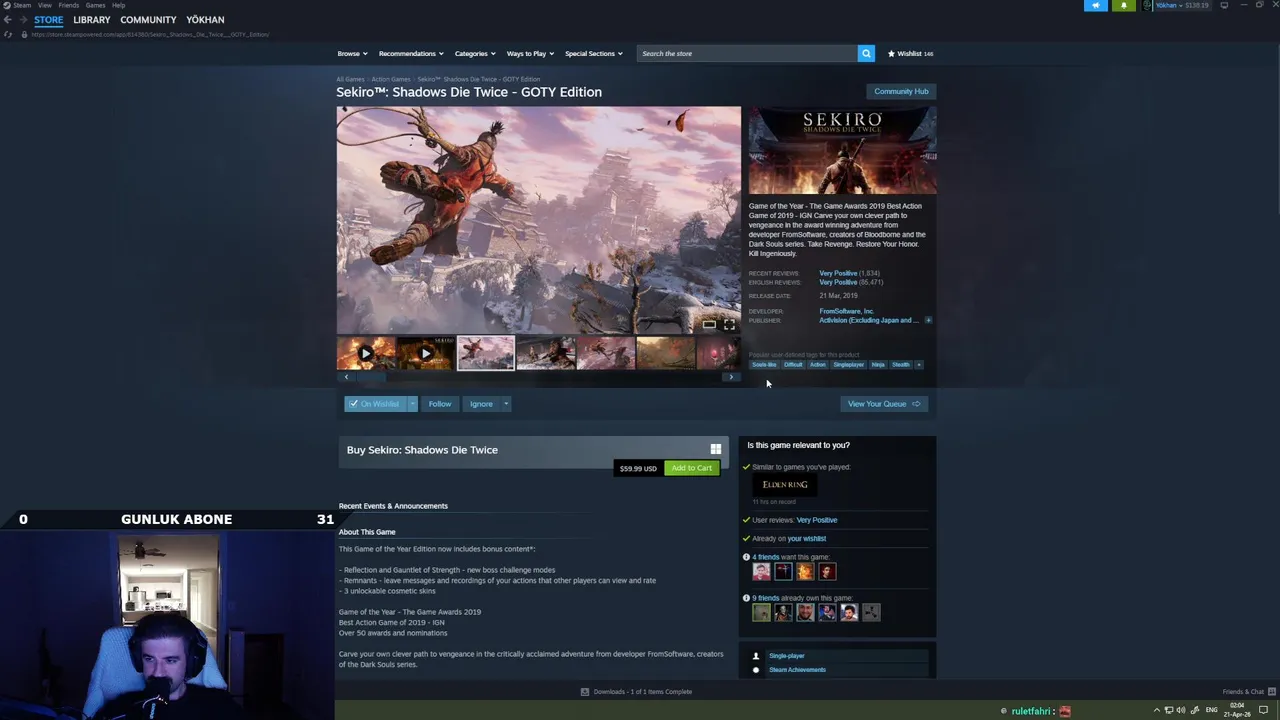Open the 'your wishlist' link
Image resolution: width=1280 pixels, height=720 pixels.
pyautogui.click(x=806, y=539)
